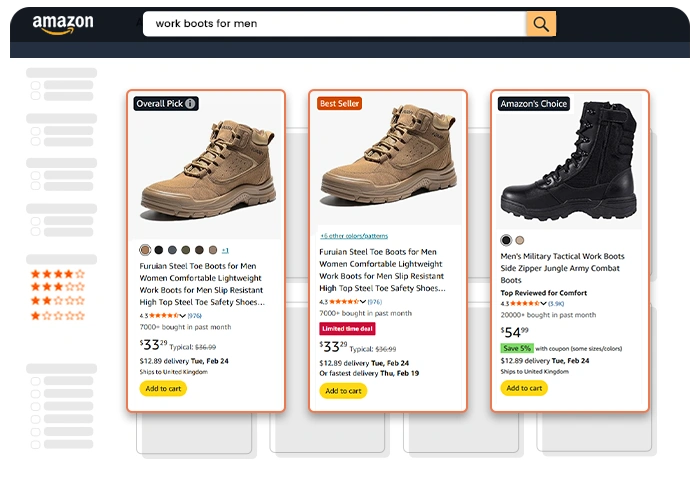Click the orange search magnifier button
The width and height of the screenshot is (700, 480).
(540, 24)
